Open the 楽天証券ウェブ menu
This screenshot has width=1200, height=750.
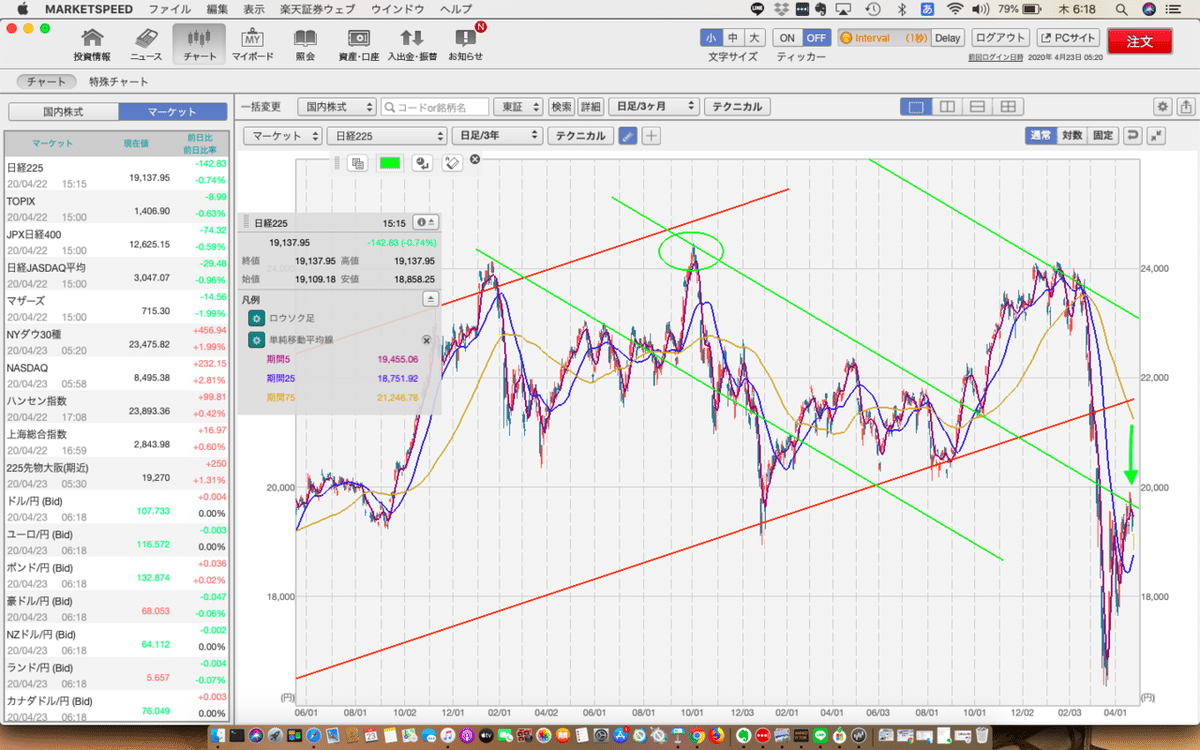tap(317, 8)
